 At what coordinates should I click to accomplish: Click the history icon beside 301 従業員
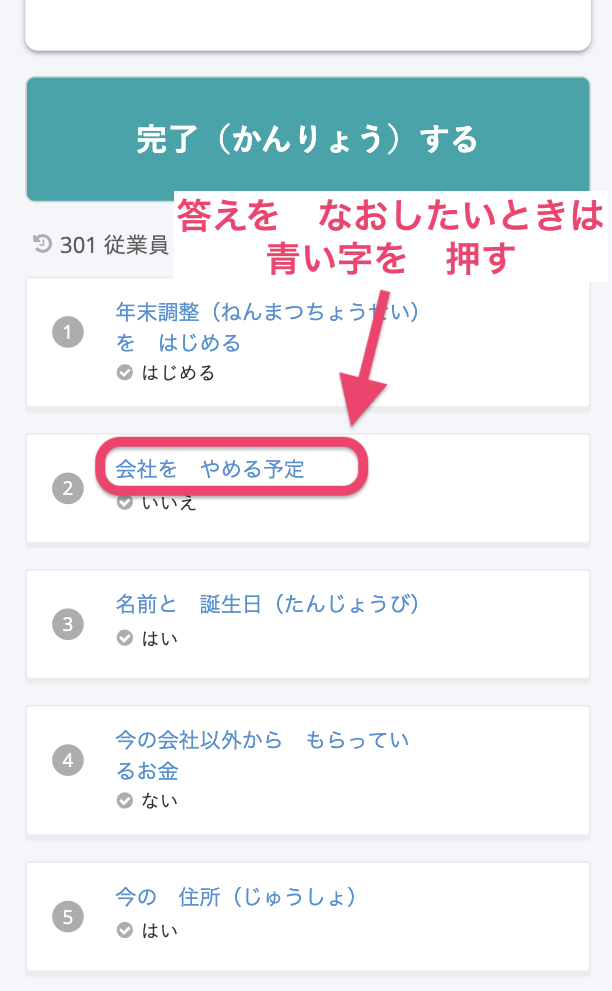(x=42, y=243)
